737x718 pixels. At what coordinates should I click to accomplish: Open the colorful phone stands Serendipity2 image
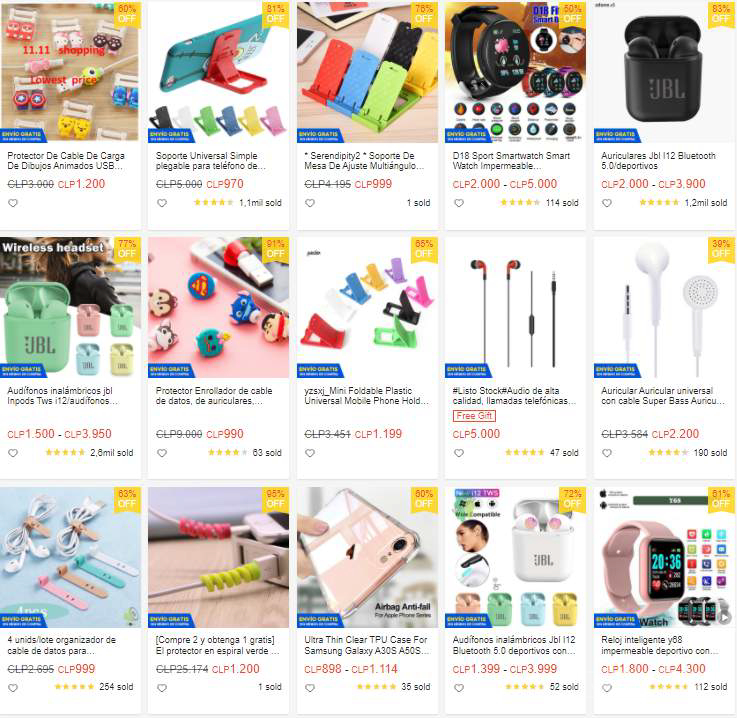click(x=367, y=71)
